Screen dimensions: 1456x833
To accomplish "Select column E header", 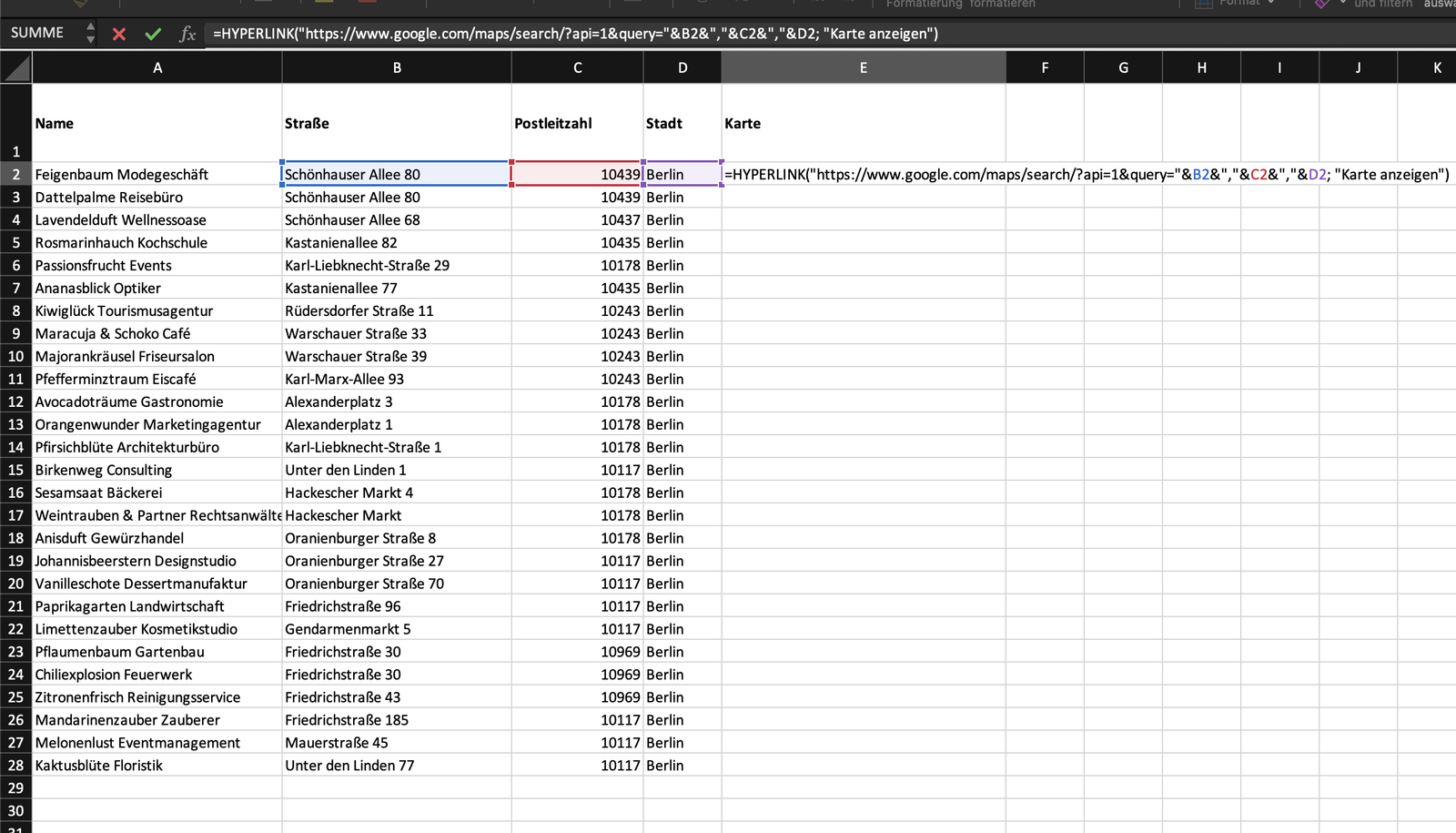I will click(x=864, y=67).
